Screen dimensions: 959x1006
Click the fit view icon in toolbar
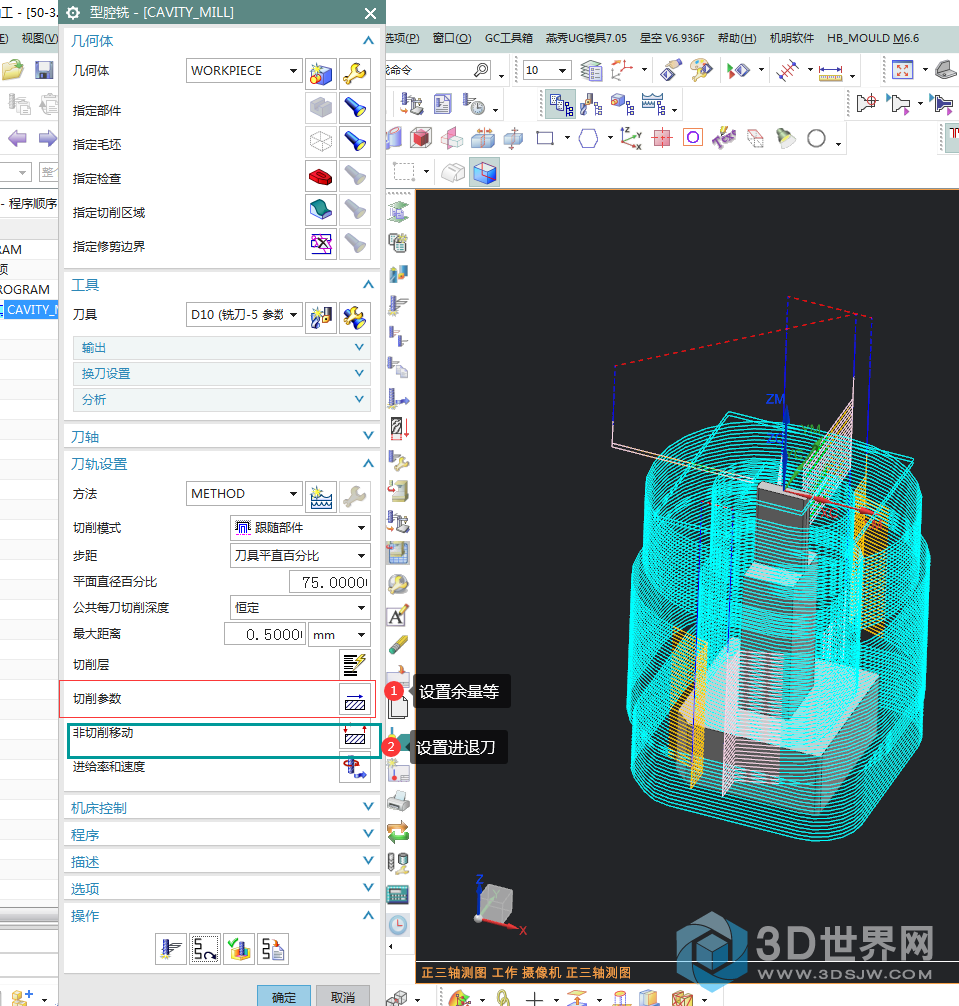point(903,70)
